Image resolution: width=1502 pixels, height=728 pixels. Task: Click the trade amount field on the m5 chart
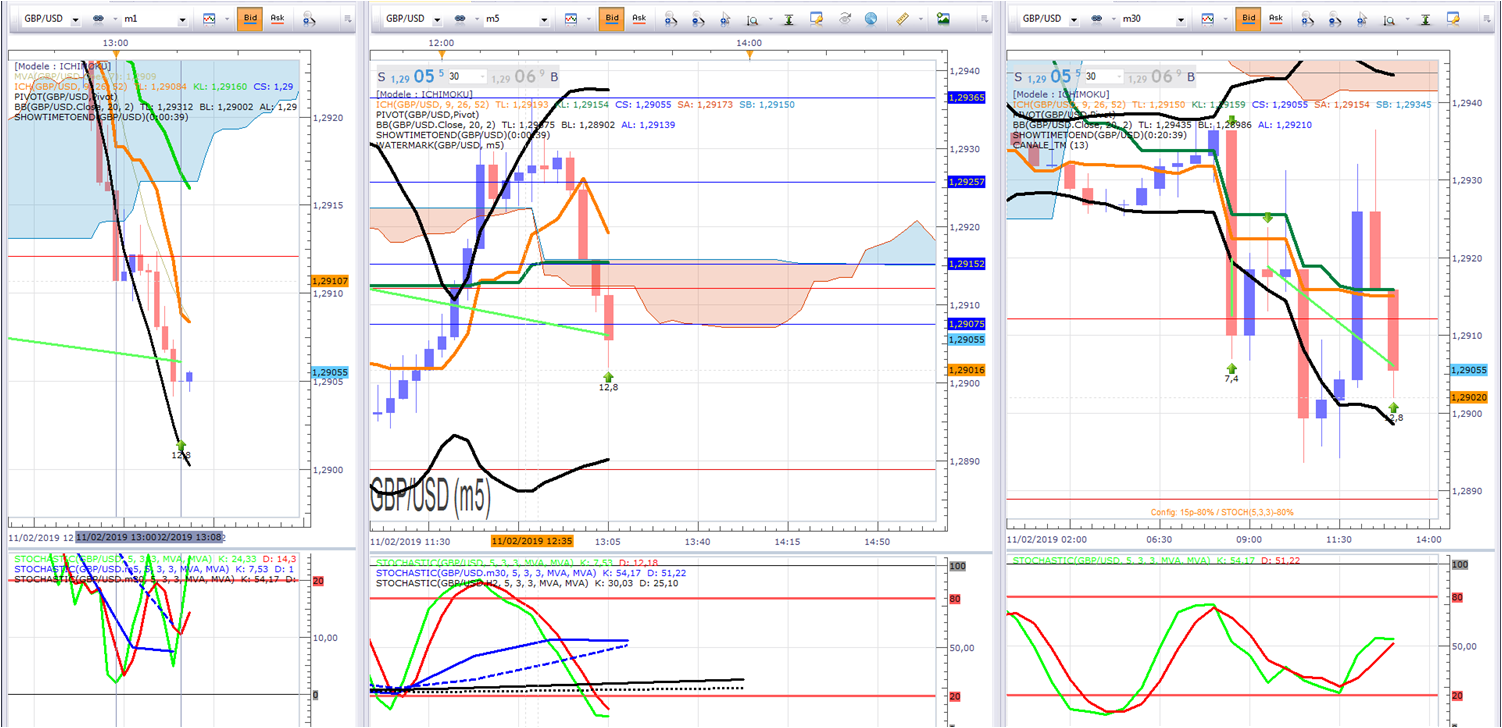(466, 76)
